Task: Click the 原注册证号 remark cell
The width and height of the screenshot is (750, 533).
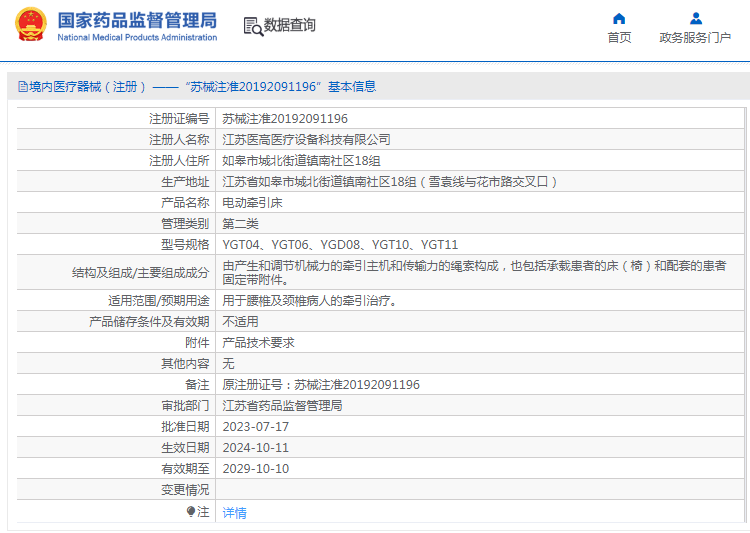Action: coord(481,385)
